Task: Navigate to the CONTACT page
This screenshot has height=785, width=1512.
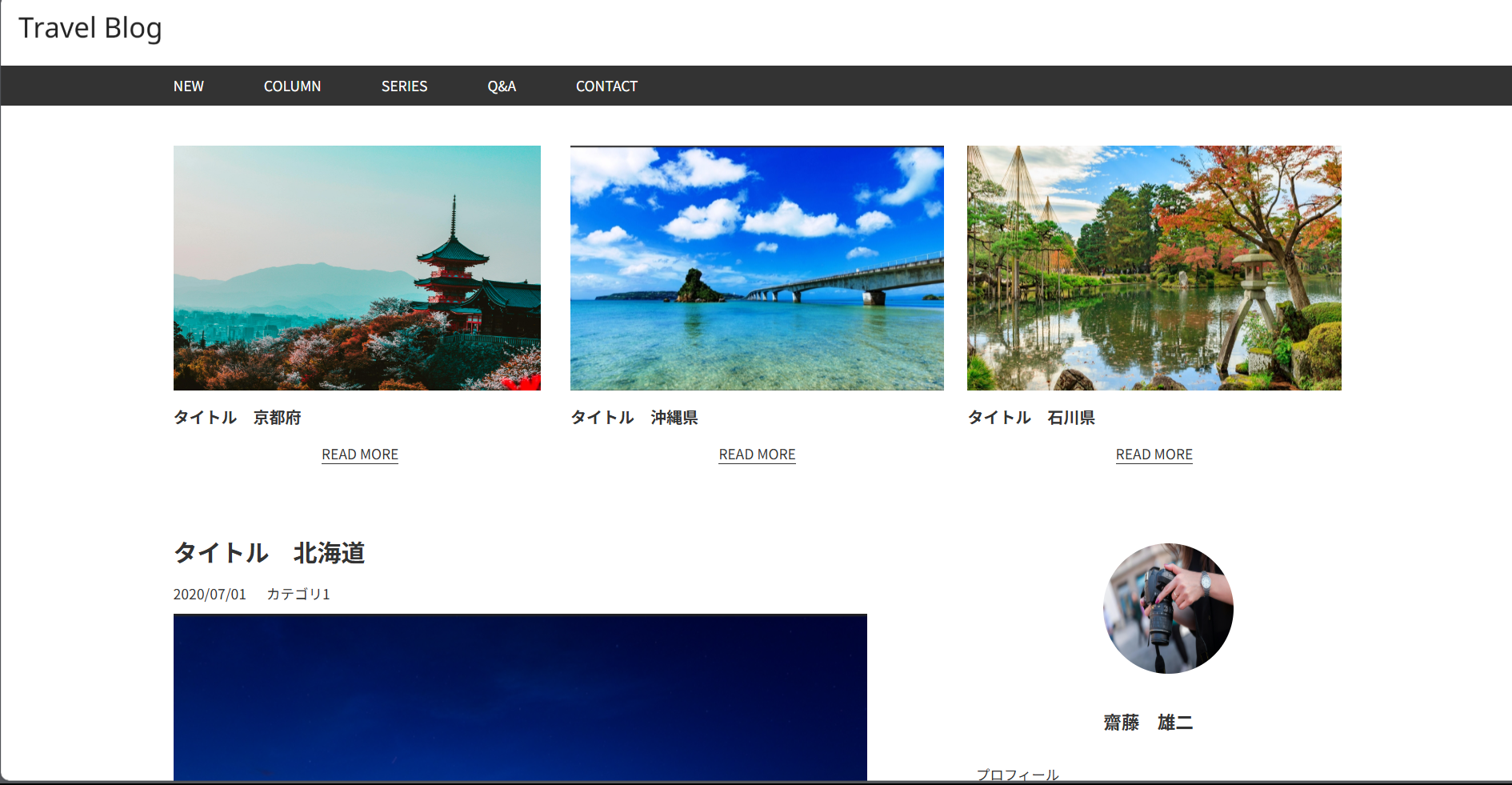Action: point(606,86)
